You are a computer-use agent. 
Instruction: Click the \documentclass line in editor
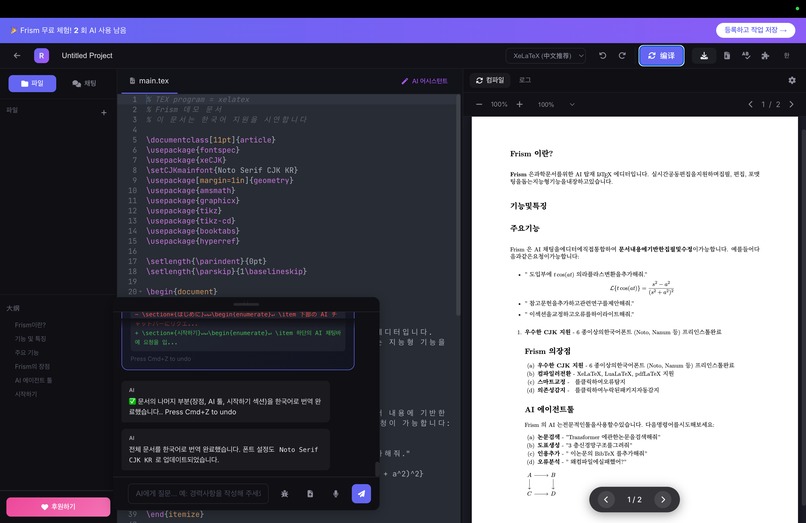pos(211,140)
